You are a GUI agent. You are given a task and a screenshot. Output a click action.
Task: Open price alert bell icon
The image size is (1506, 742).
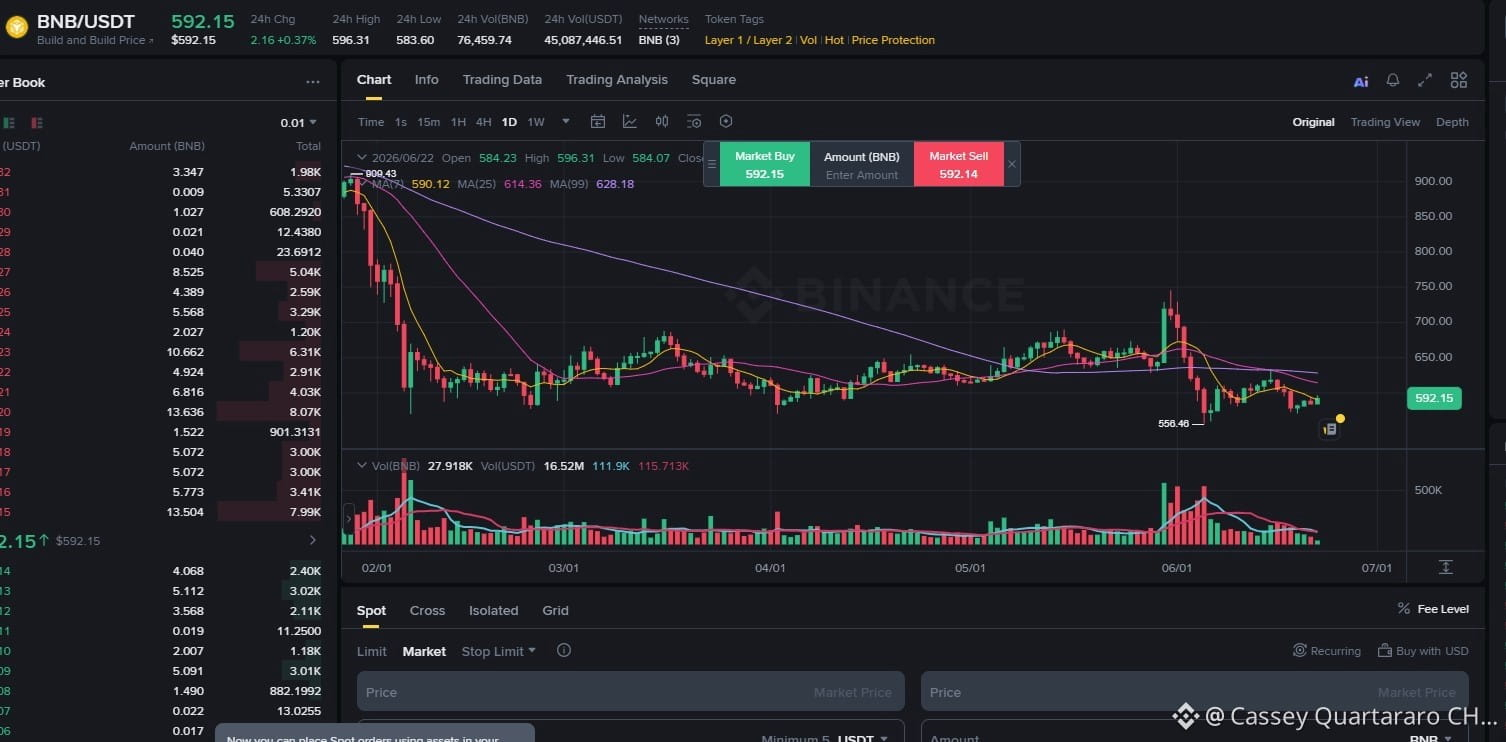[1392, 81]
